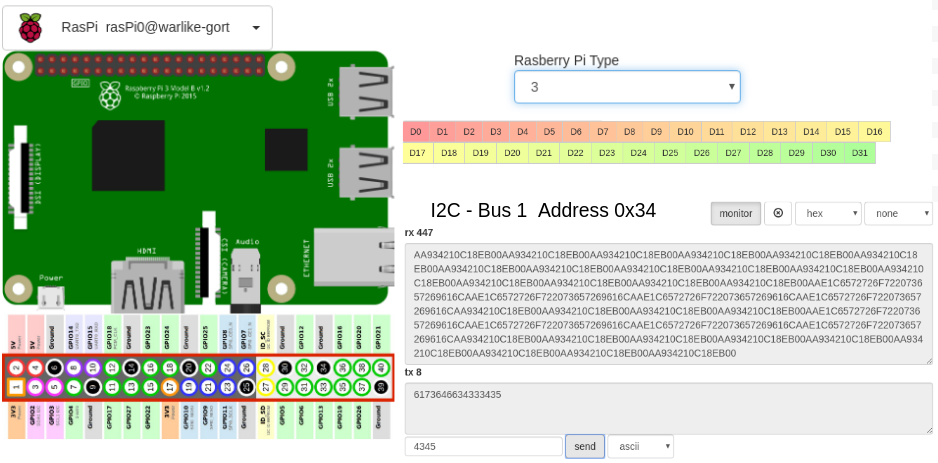Click the 'tx 8' counter label
Image resolution: width=938 pixels, height=463 pixels.
coord(413,372)
